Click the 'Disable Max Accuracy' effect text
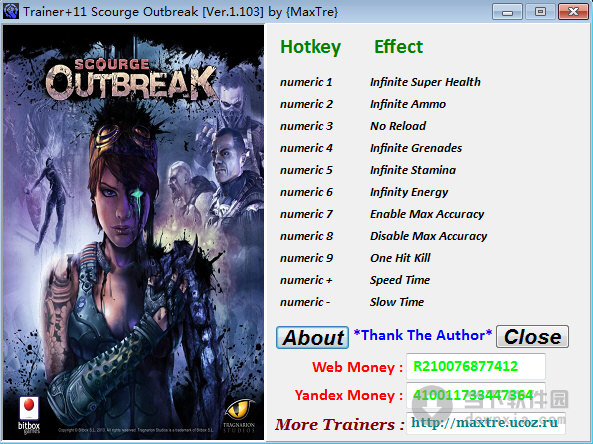This screenshot has width=593, height=444. (x=428, y=236)
